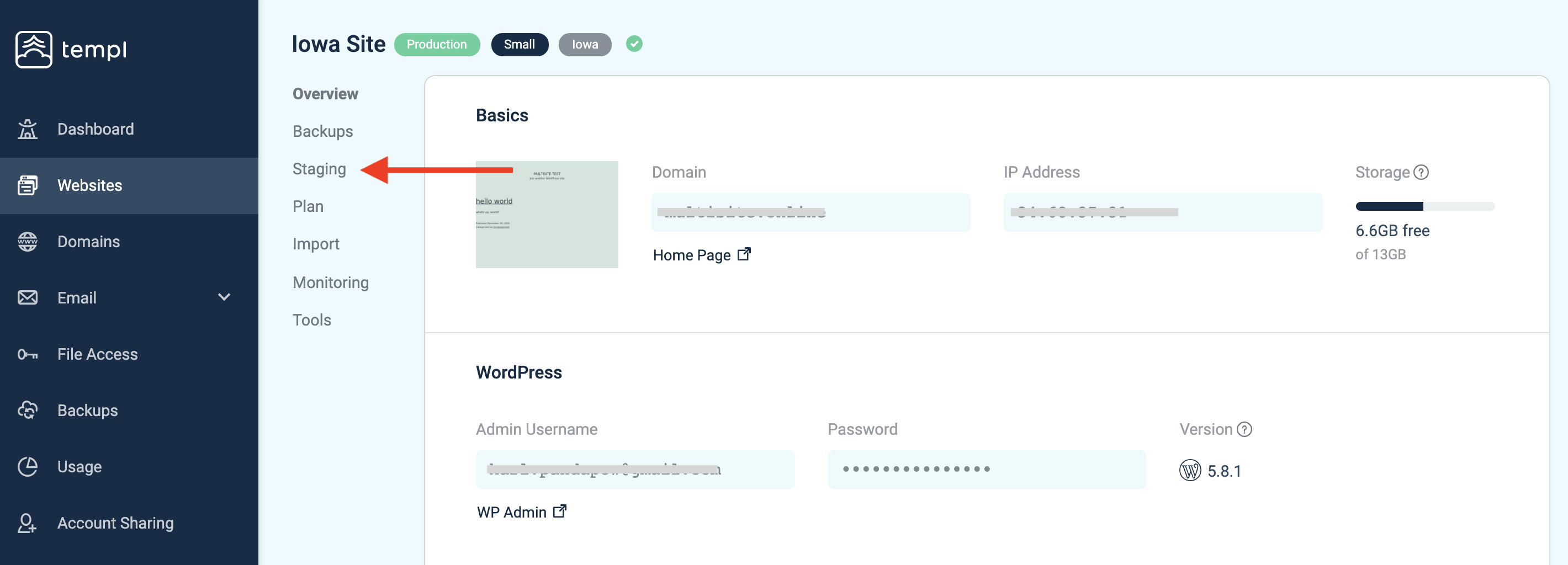Click the '6.6GB free' storage text

click(1392, 231)
